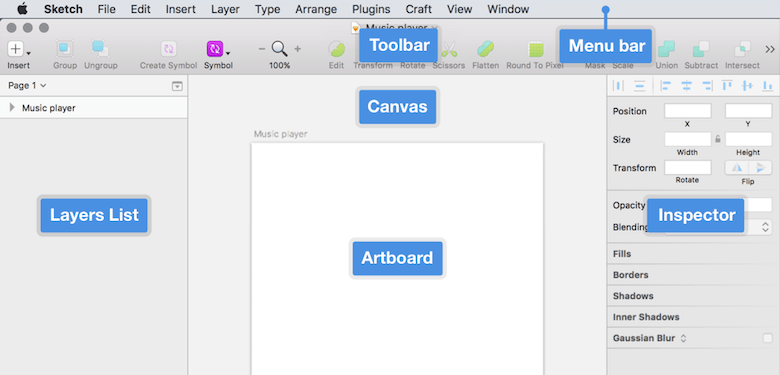
Task: Toggle the pages list collapse icon
Action: (x=177, y=86)
